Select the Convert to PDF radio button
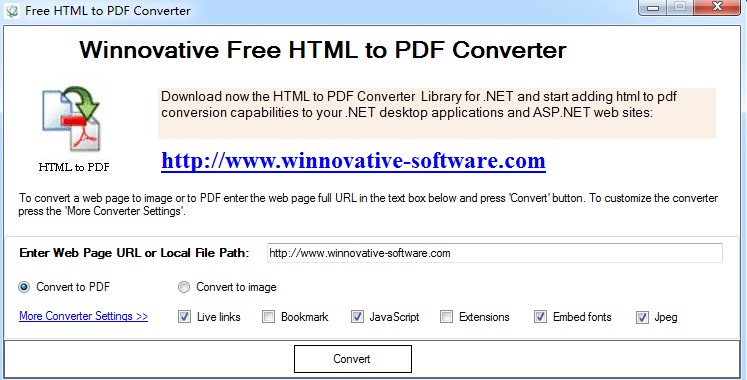Viewport: 747px width, 380px height. (x=24, y=287)
